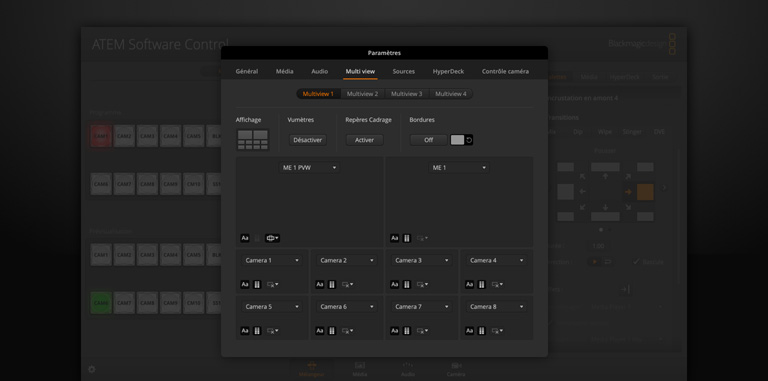Open the ME 1 source dropdown
The width and height of the screenshot is (768, 381).
click(x=459, y=167)
